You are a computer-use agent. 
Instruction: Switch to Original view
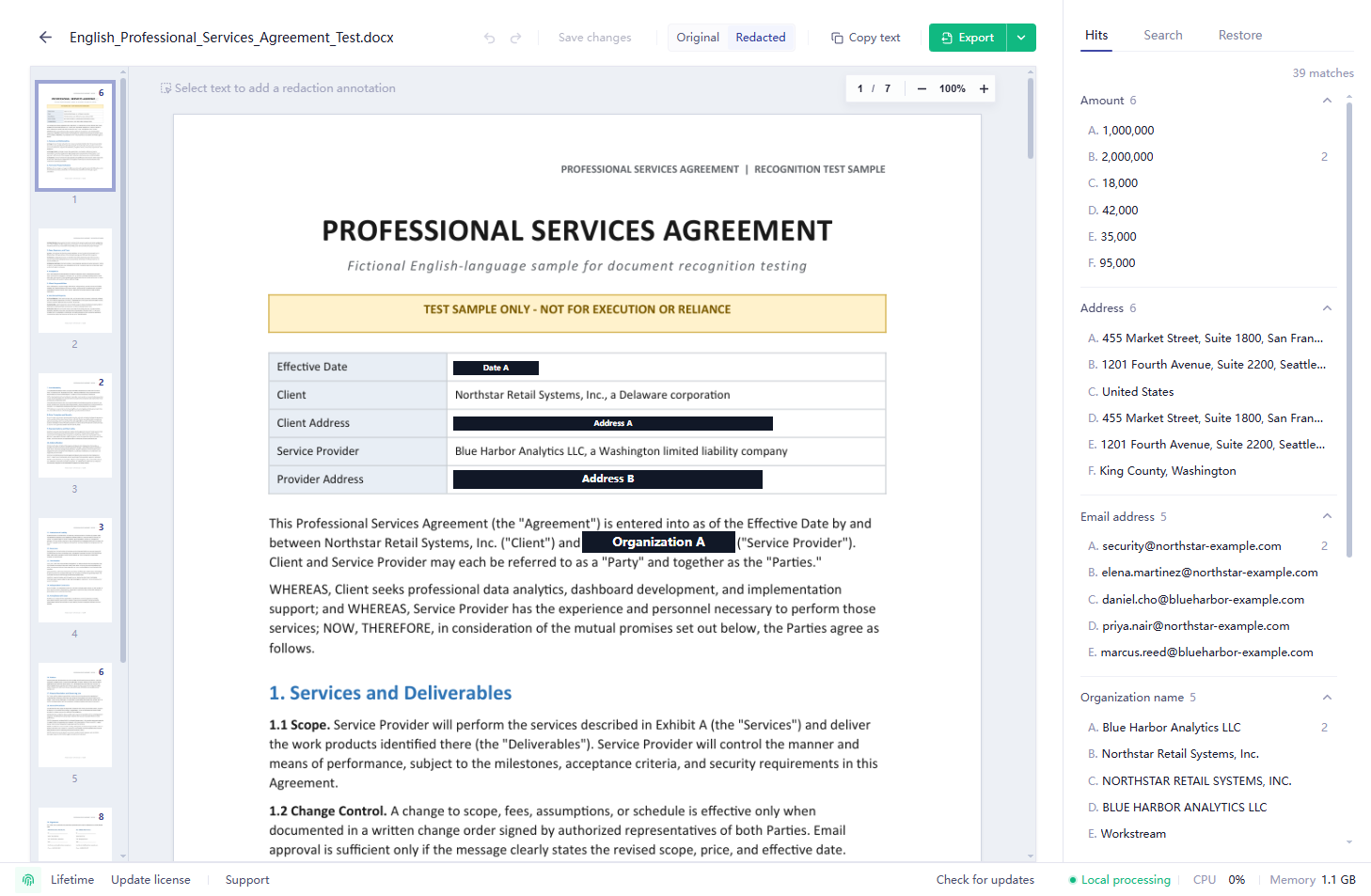(x=698, y=38)
